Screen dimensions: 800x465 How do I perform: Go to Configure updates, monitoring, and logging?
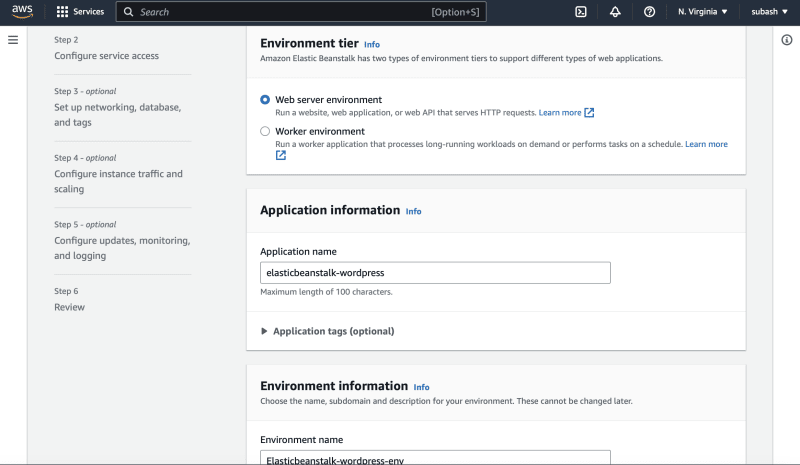pyautogui.click(x=122, y=248)
